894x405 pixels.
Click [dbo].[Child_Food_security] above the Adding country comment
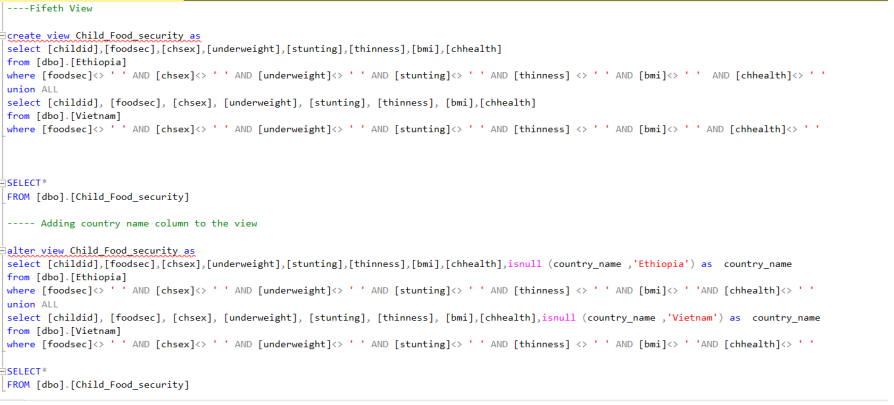click(x=112, y=197)
